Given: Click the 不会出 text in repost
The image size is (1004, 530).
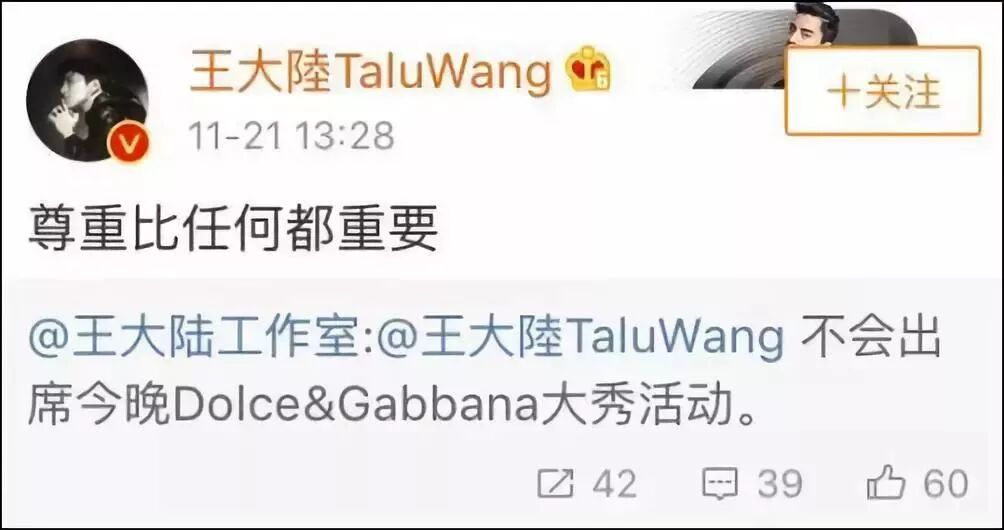Looking at the screenshot, I should (x=871, y=338).
